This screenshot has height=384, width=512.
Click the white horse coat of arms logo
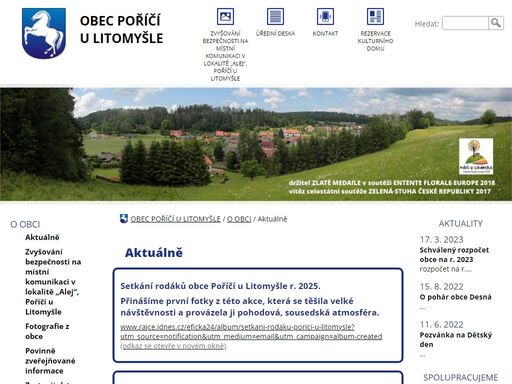click(x=44, y=33)
